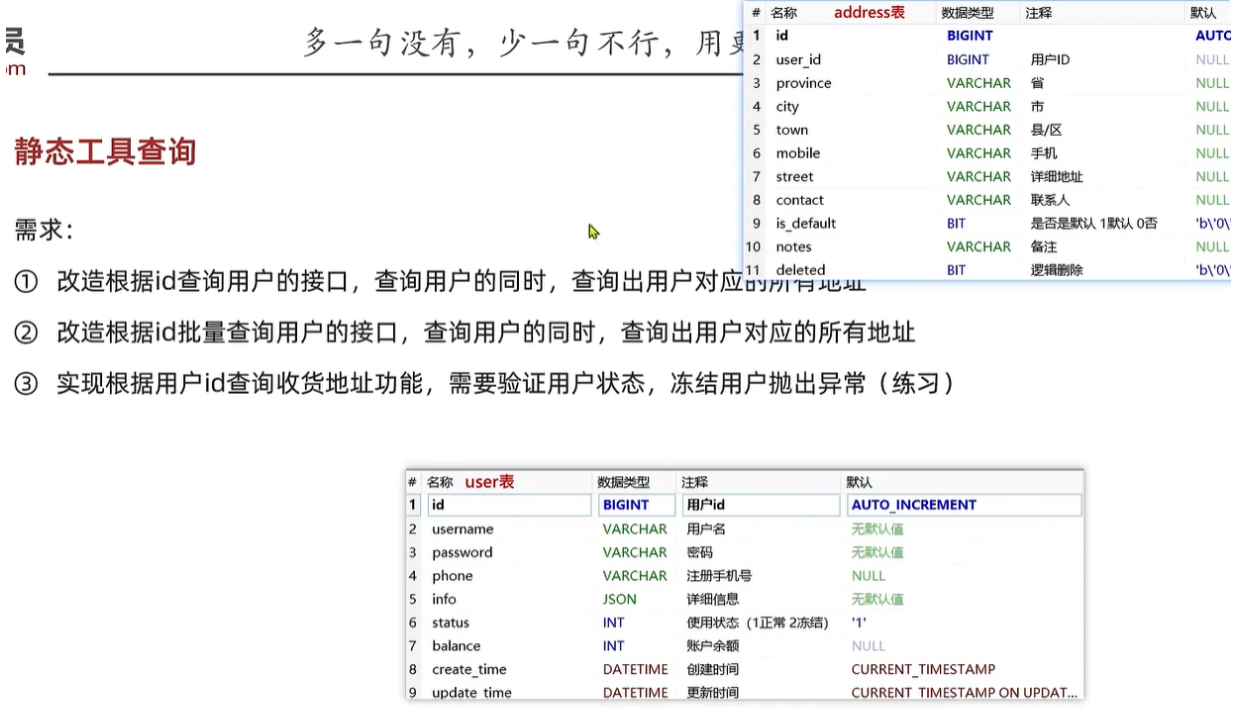This screenshot has height=715, width=1259.
Task: Select the user_id row in address table
Action: pyautogui.click(x=798, y=60)
